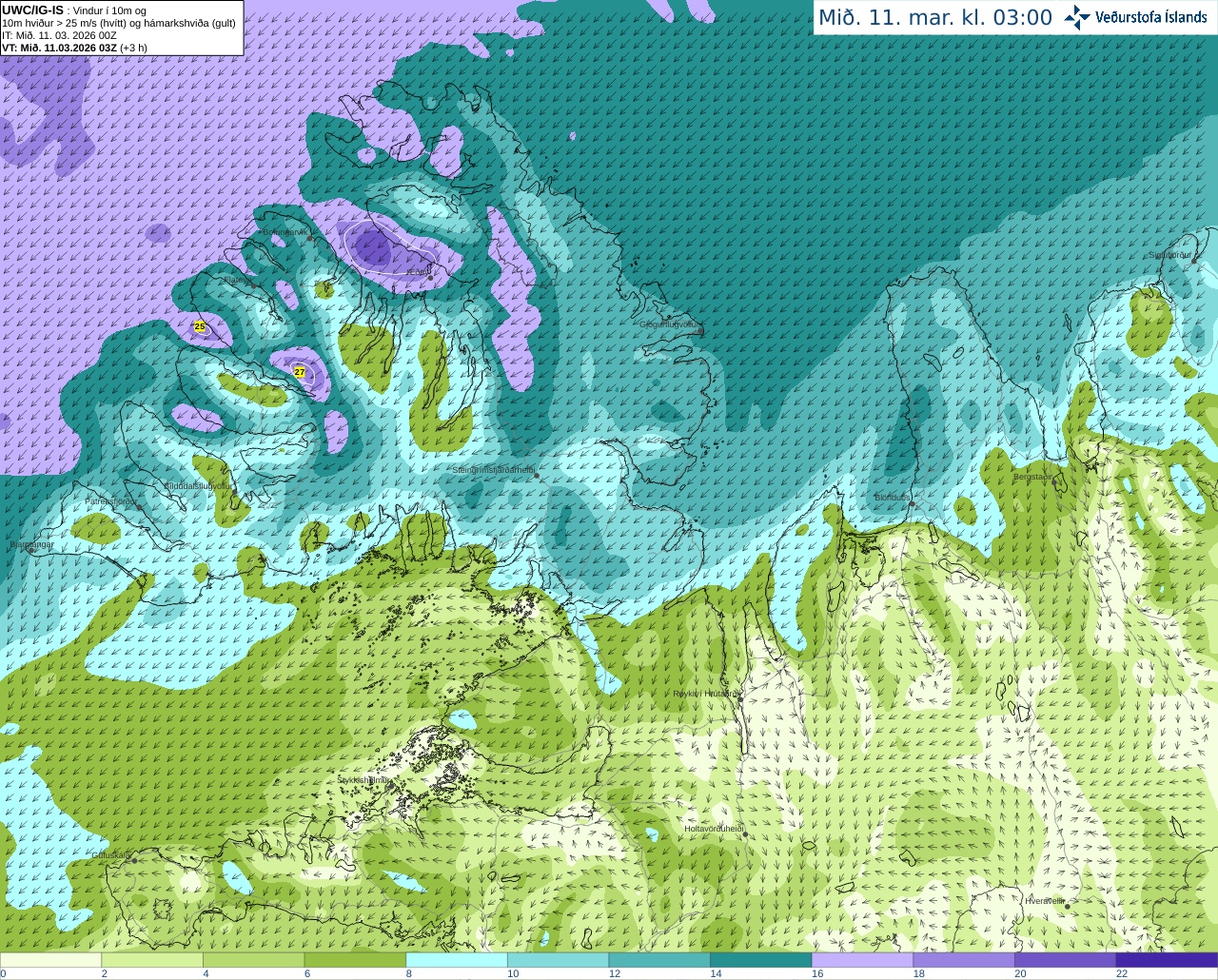Click the scale value 8 label

(x=408, y=973)
